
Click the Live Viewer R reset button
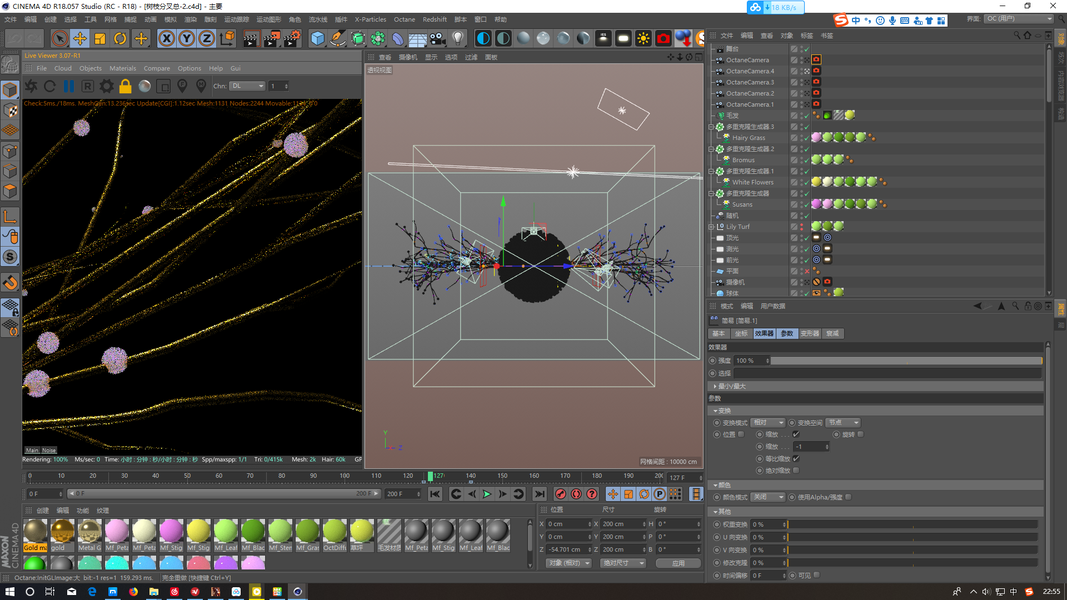tap(87, 86)
